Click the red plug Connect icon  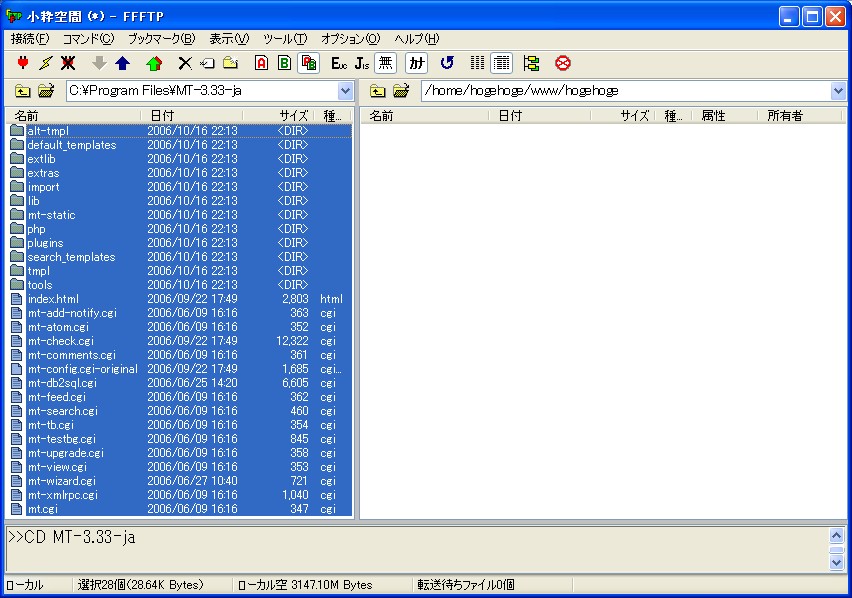(x=23, y=63)
